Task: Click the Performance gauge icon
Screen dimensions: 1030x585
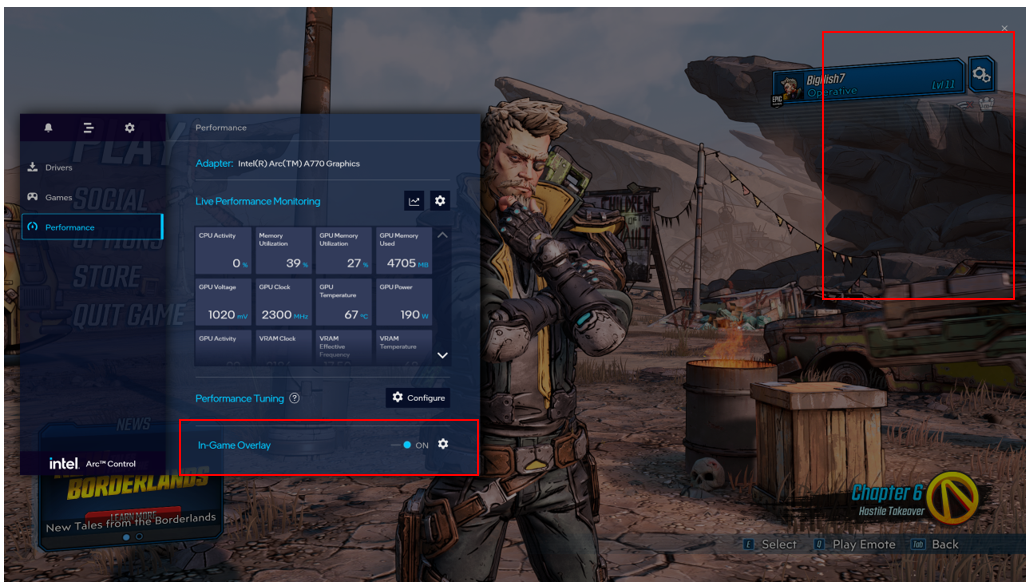Action: pyautogui.click(x=32, y=226)
